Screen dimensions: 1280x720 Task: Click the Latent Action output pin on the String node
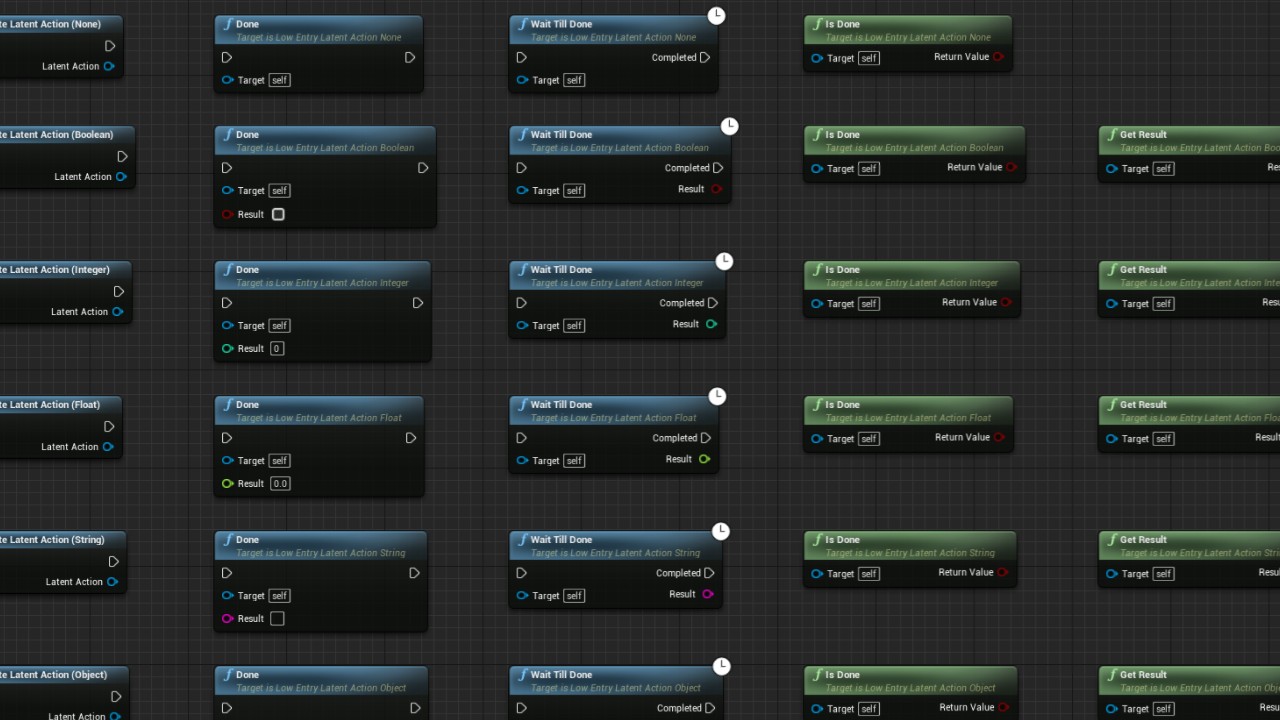tap(112, 582)
